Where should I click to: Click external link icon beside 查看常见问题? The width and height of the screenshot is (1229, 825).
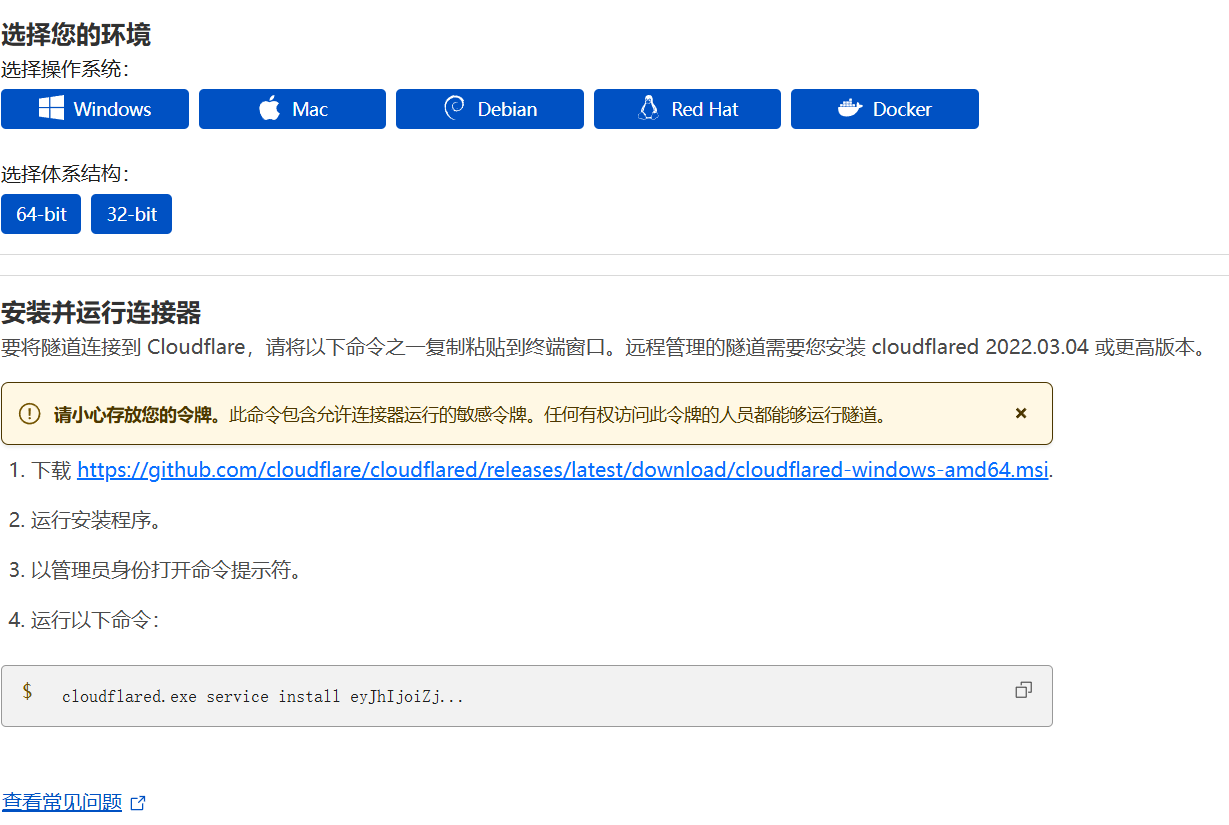pos(138,803)
